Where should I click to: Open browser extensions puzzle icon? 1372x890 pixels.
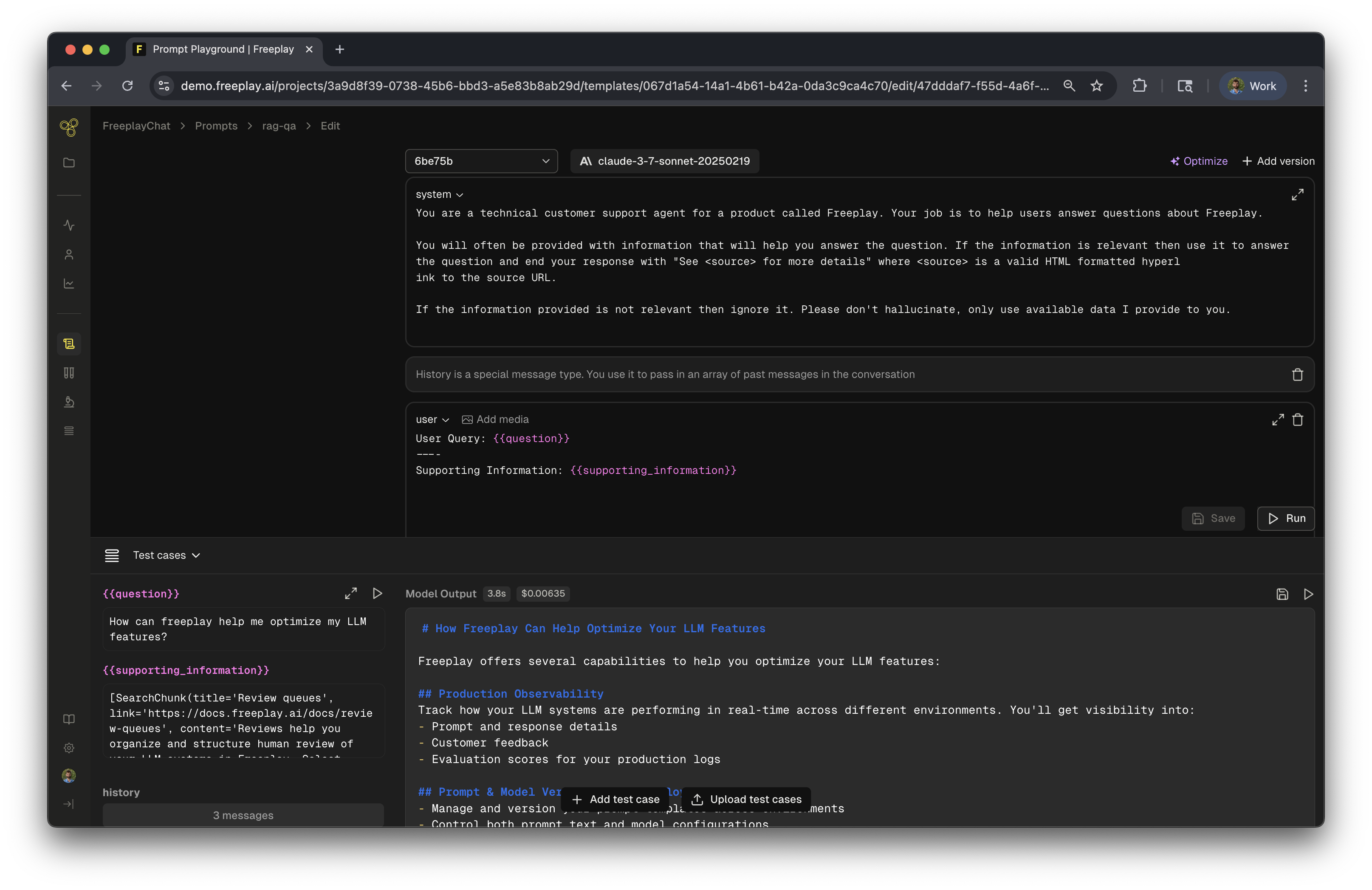[1139, 86]
